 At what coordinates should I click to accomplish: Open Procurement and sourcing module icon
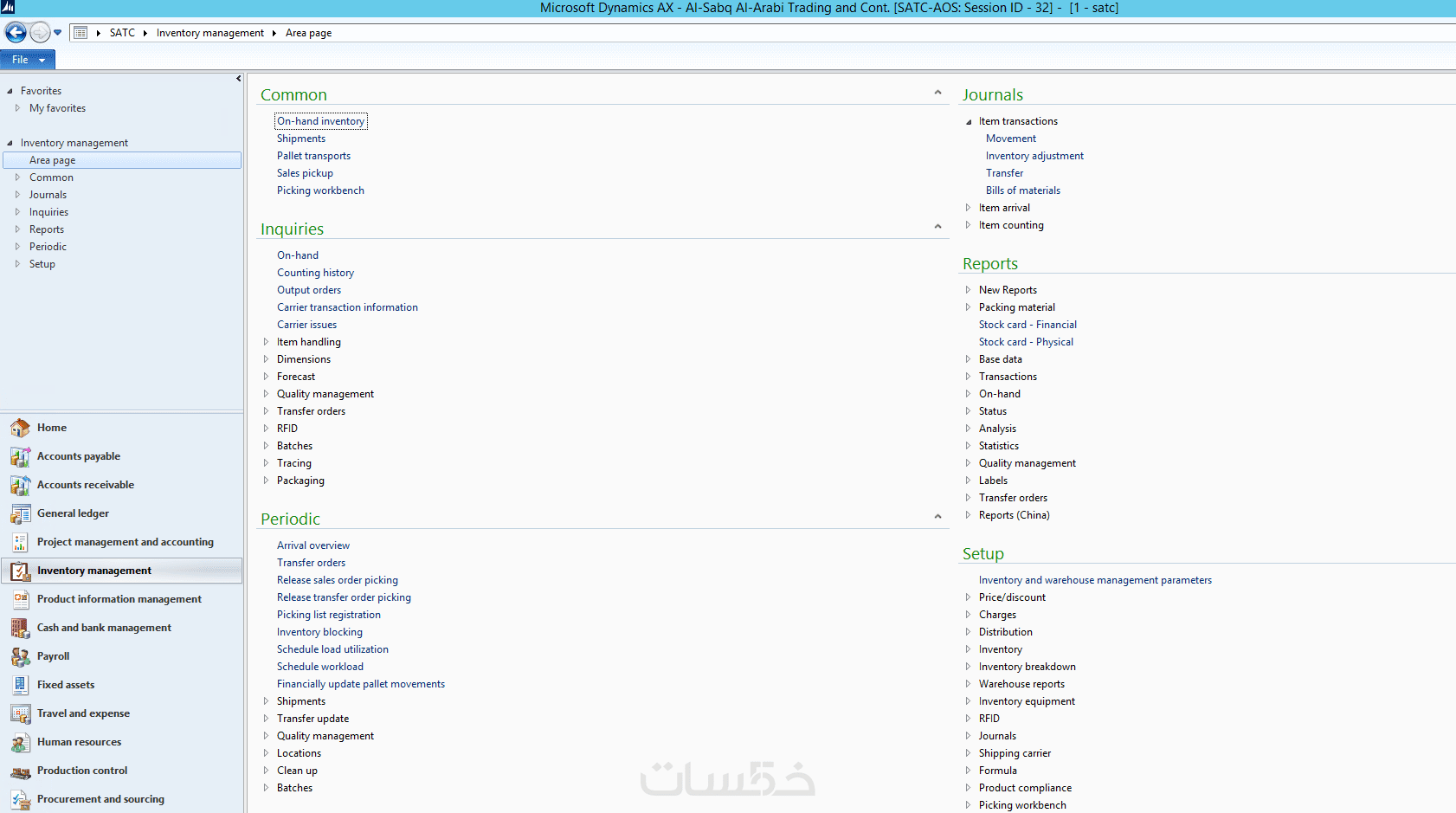(20, 799)
